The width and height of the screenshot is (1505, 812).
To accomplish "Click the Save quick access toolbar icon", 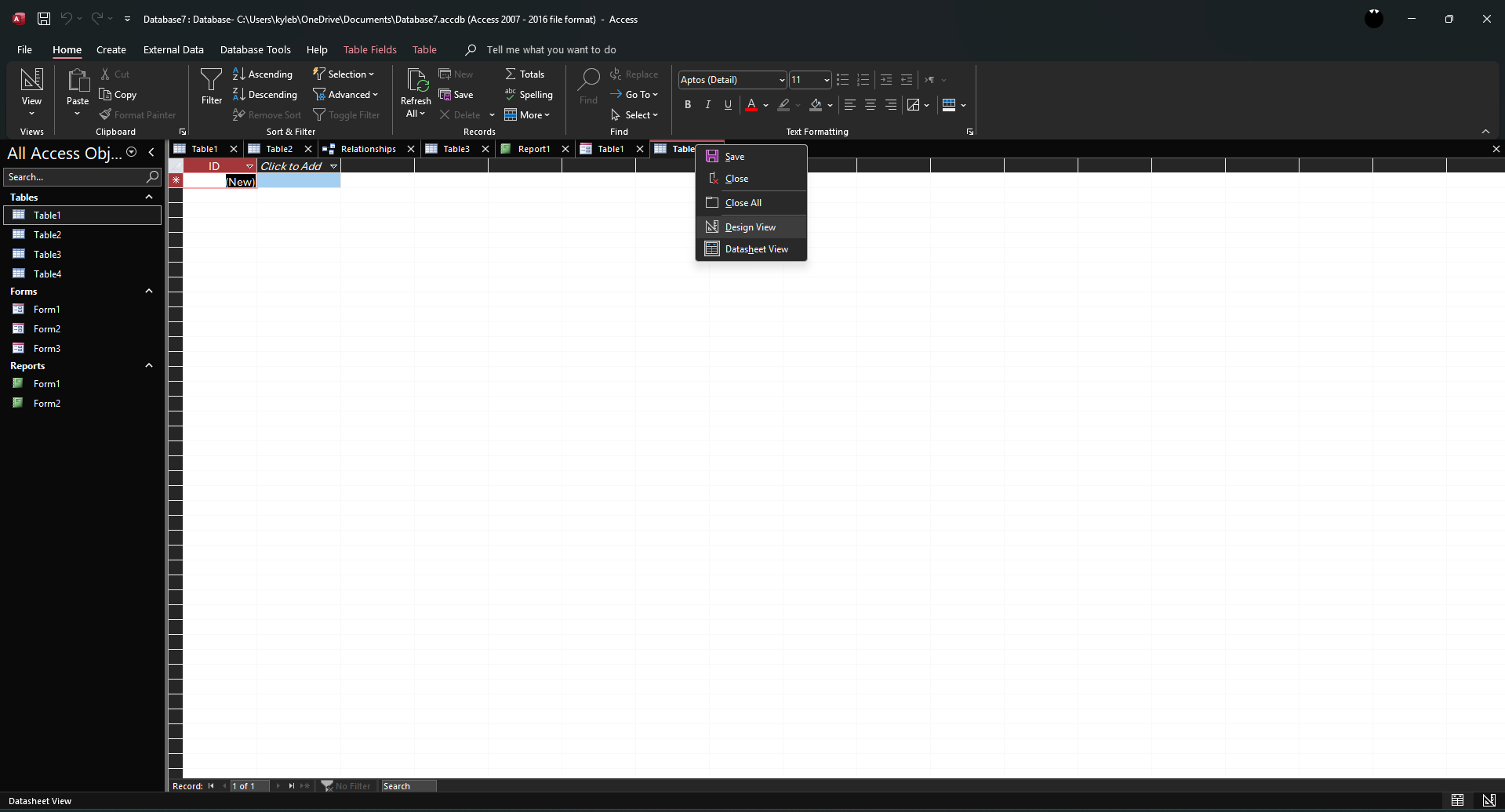I will pos(44,19).
